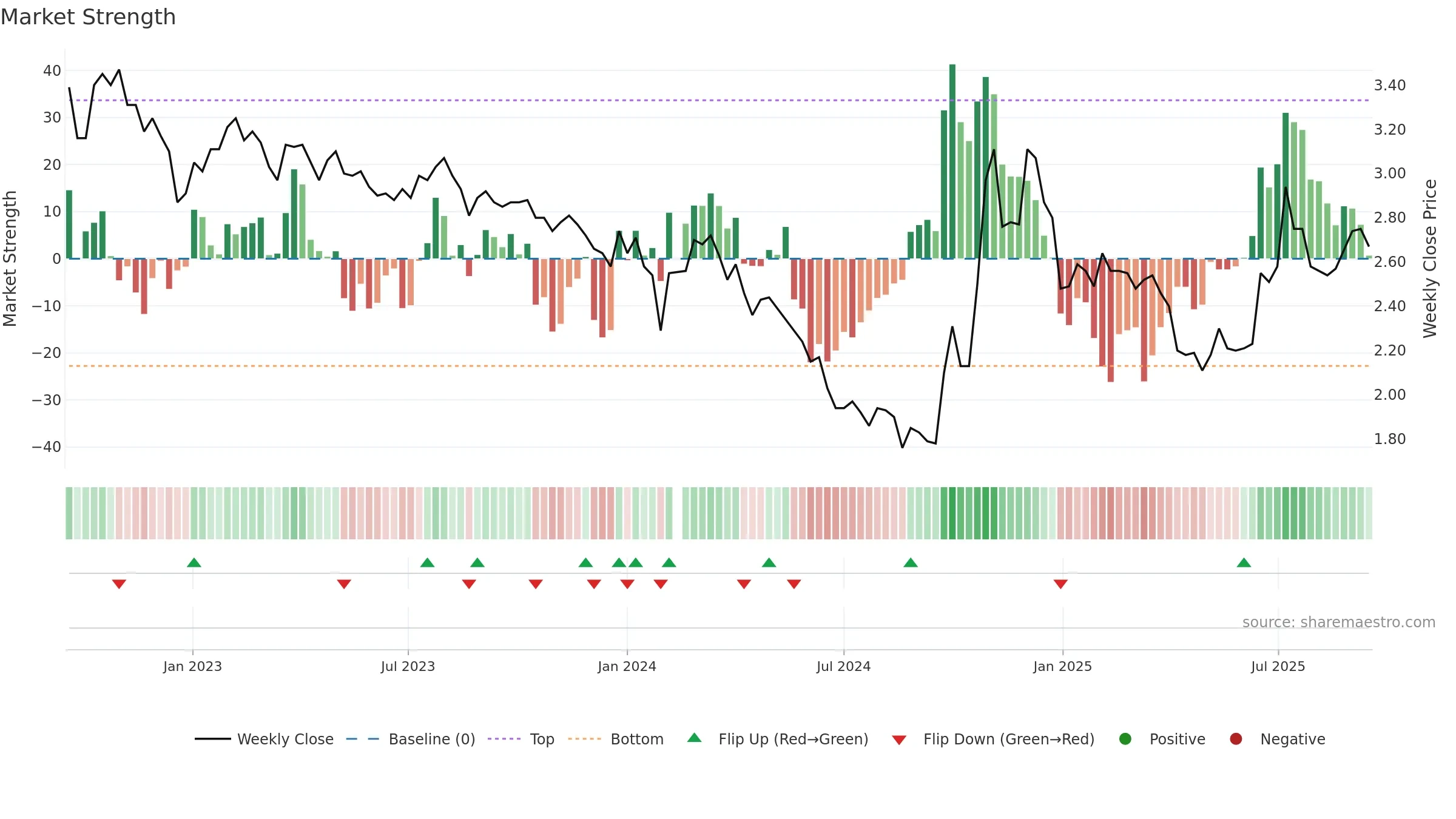Select the first flip-up marker after Jul 2023

[x=427, y=562]
